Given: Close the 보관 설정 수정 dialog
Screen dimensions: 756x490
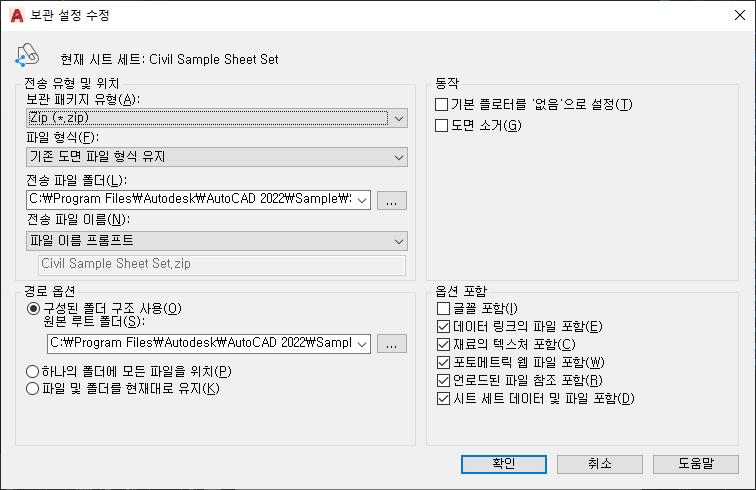Looking at the screenshot, I should (x=740, y=15).
